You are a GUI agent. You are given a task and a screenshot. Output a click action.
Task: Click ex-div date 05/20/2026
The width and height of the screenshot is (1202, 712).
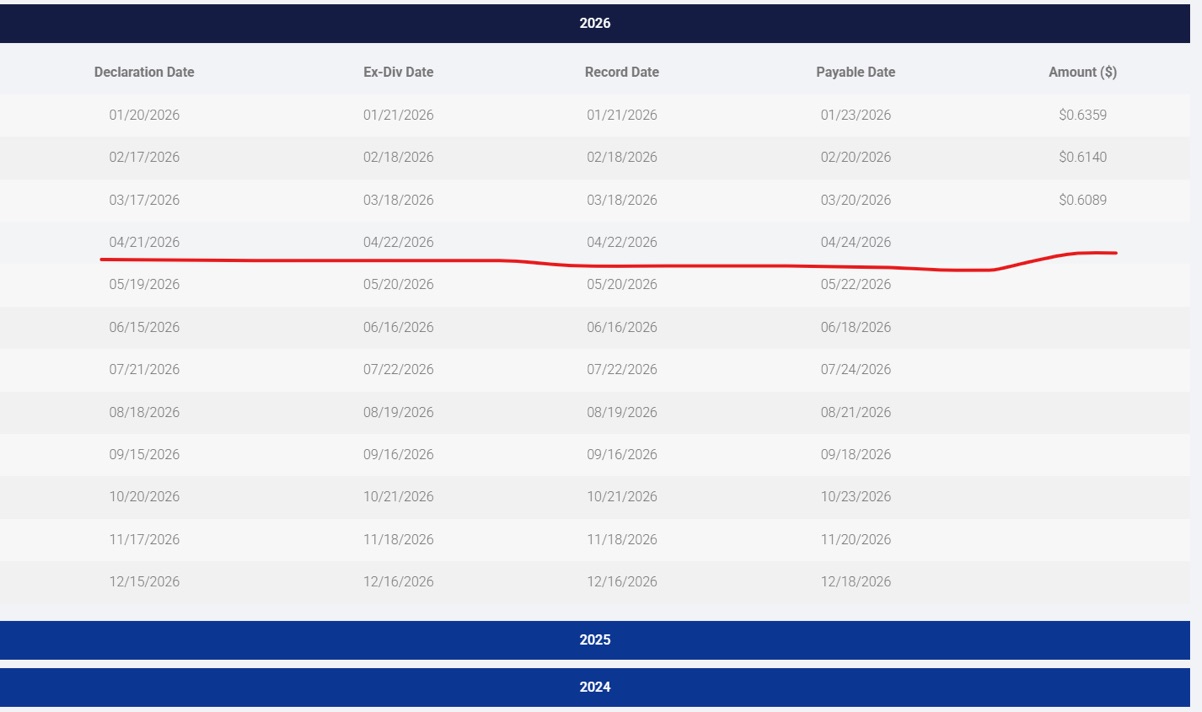pyautogui.click(x=398, y=284)
